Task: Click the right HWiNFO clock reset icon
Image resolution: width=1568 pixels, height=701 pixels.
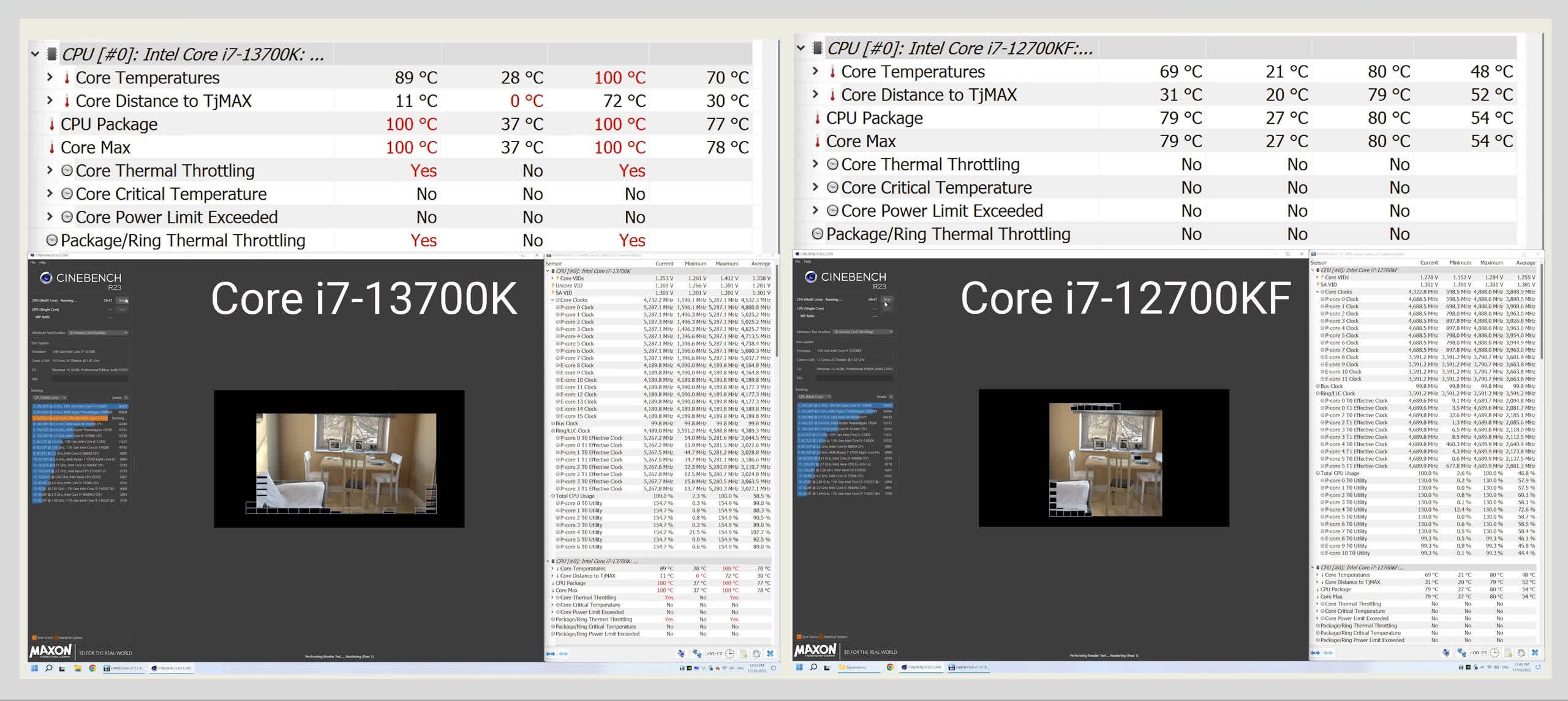Action: pyautogui.click(x=1494, y=653)
